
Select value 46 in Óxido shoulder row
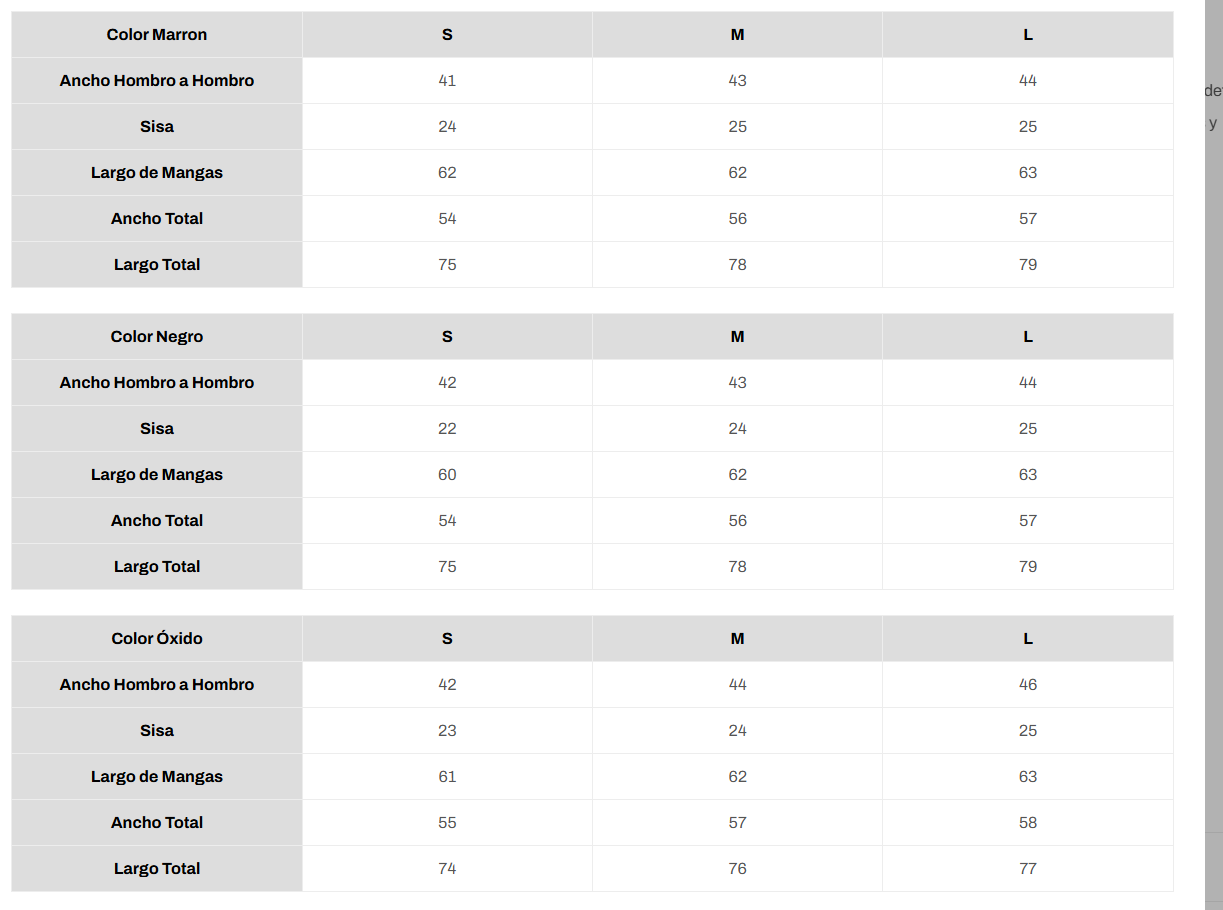click(x=1028, y=685)
